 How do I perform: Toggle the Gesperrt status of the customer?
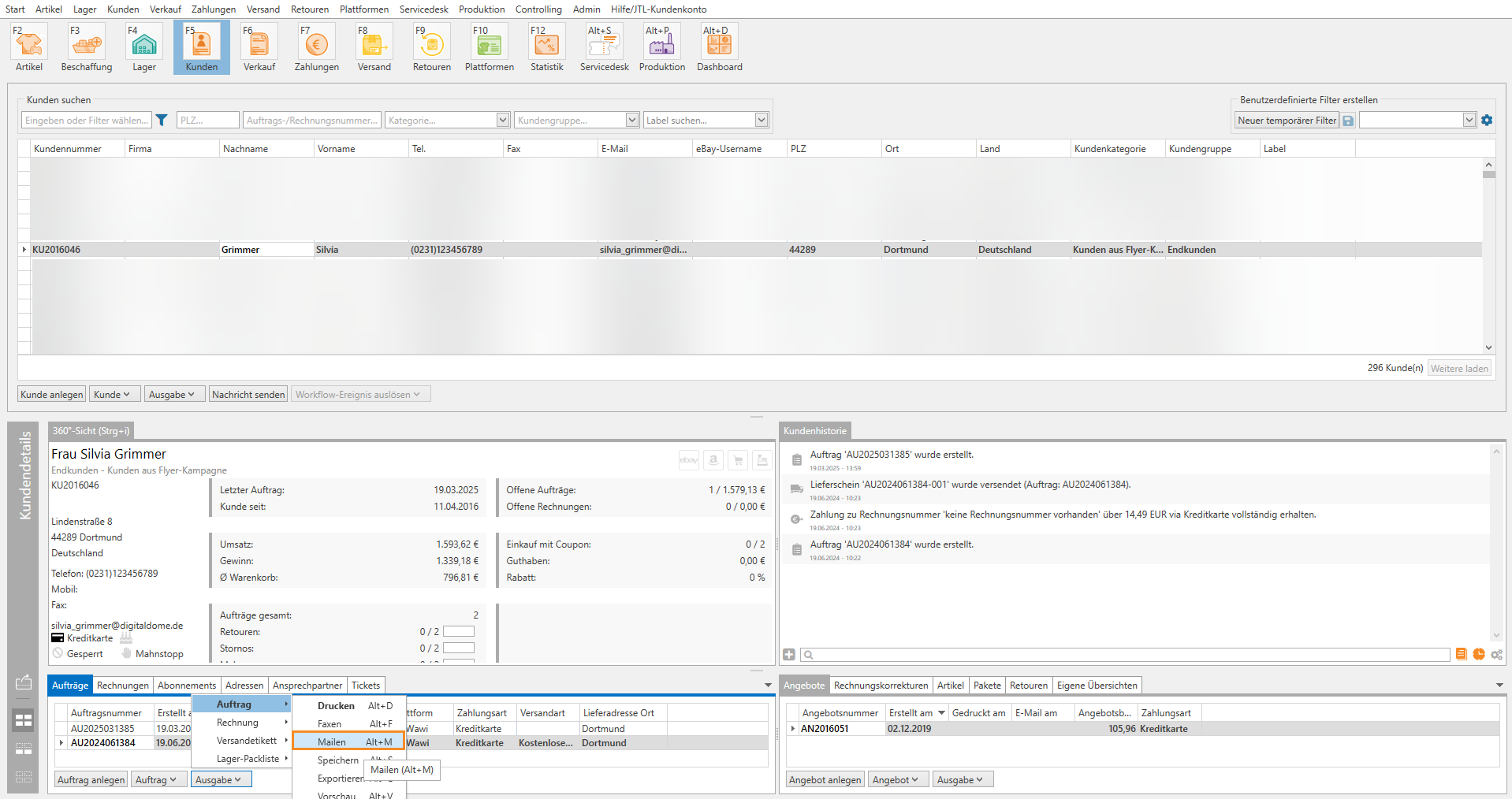click(x=78, y=654)
